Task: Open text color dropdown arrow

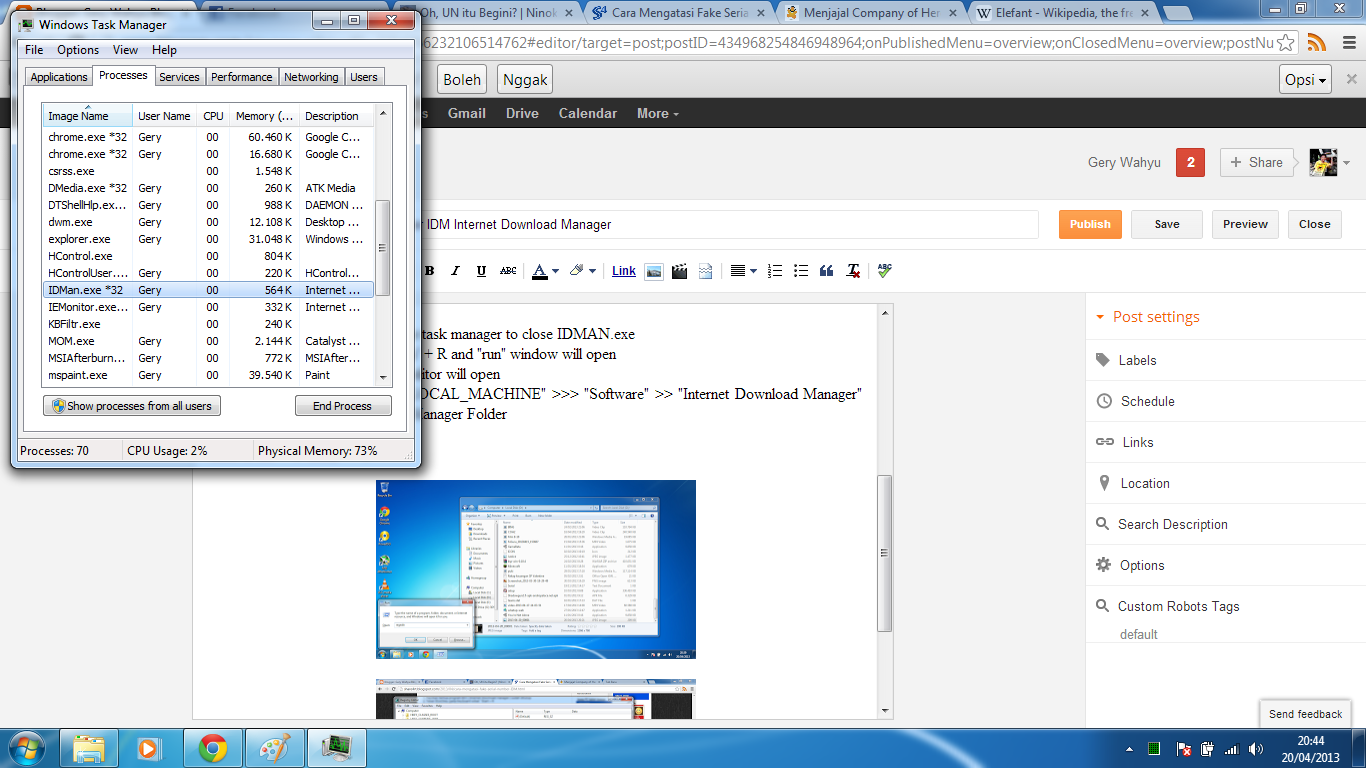Action: click(555, 271)
